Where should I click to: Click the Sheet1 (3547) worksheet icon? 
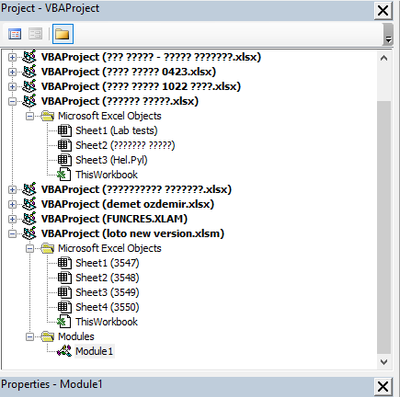tap(64, 263)
